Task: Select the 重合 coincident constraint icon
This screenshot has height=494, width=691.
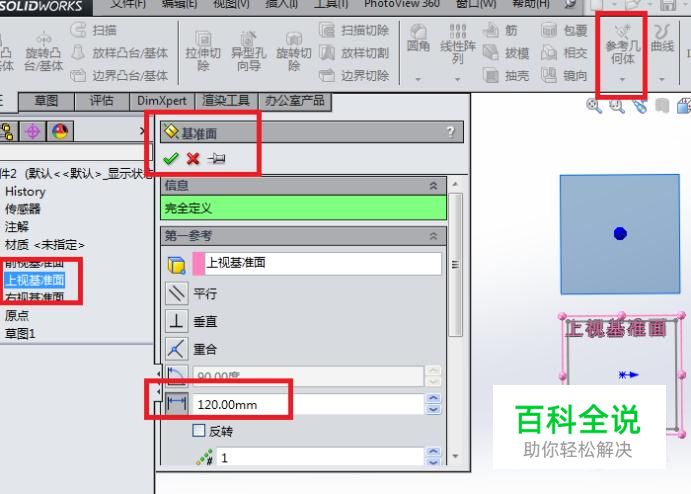Action: pyautogui.click(x=177, y=349)
